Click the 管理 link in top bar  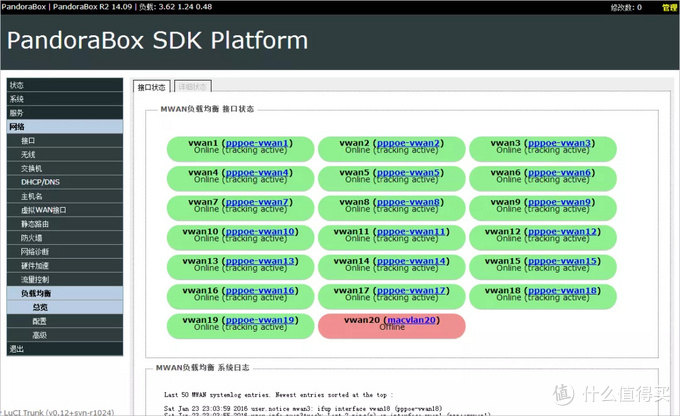pyautogui.click(x=669, y=7)
